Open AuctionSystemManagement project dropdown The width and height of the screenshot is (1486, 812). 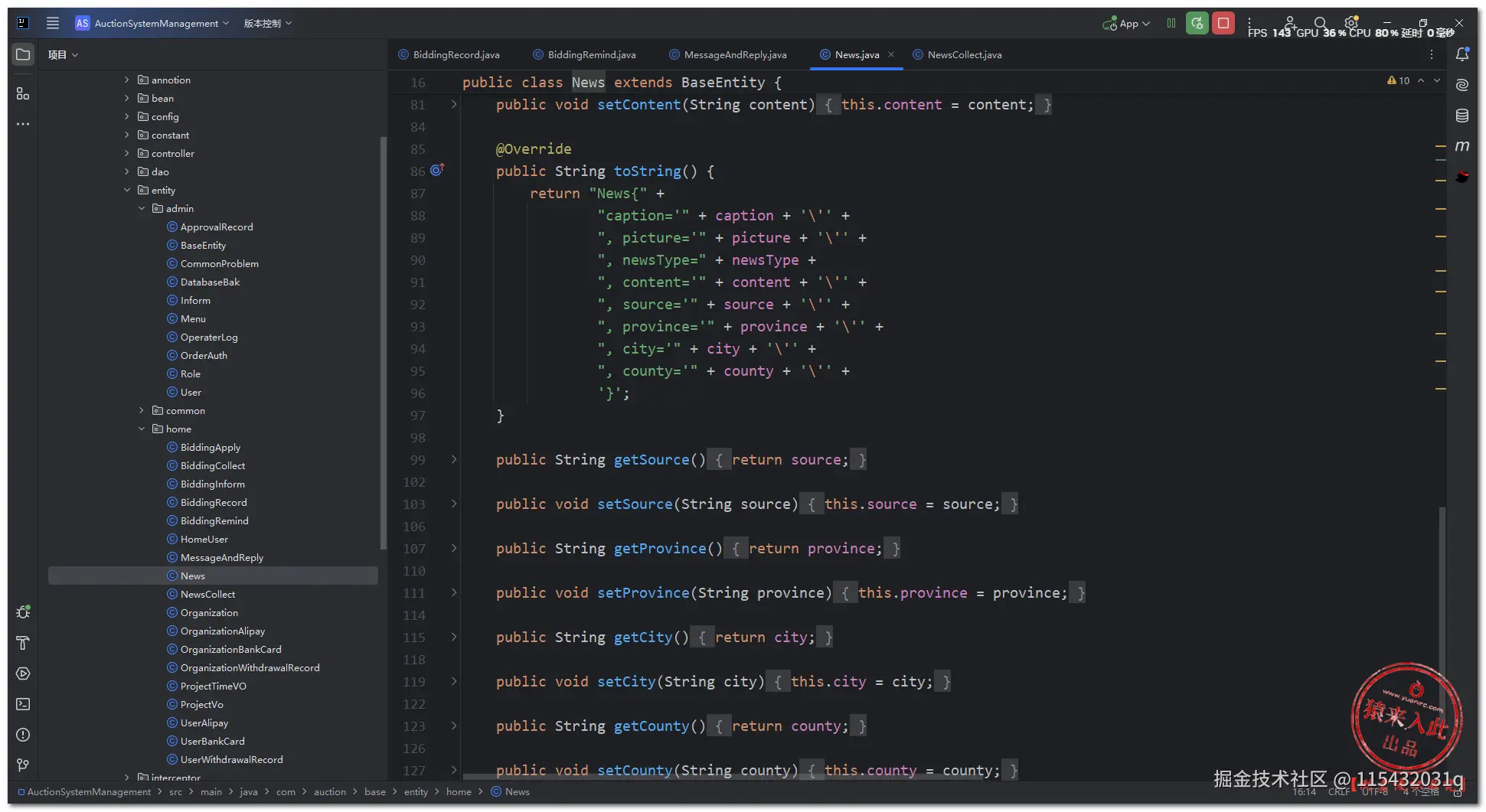[152, 23]
